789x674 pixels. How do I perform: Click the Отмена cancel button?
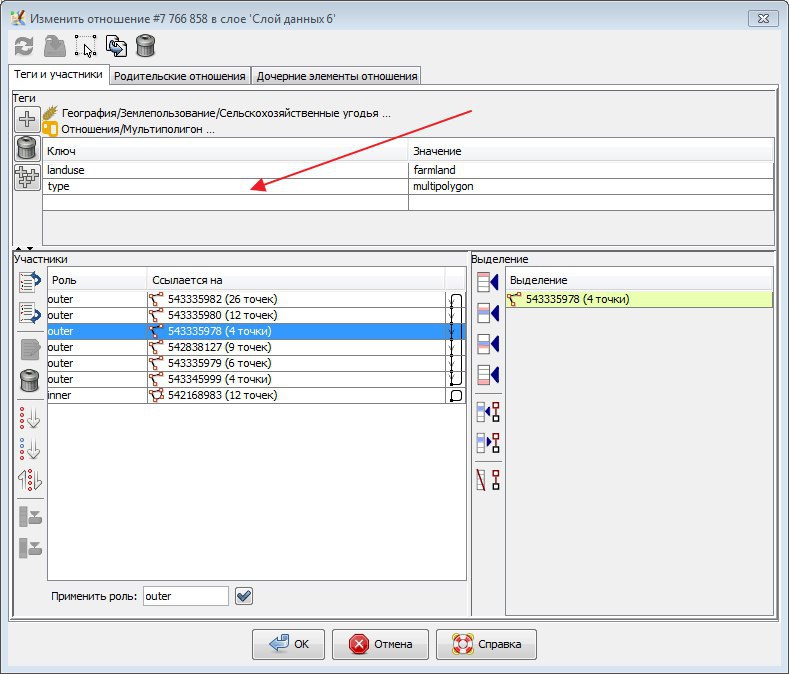point(379,644)
